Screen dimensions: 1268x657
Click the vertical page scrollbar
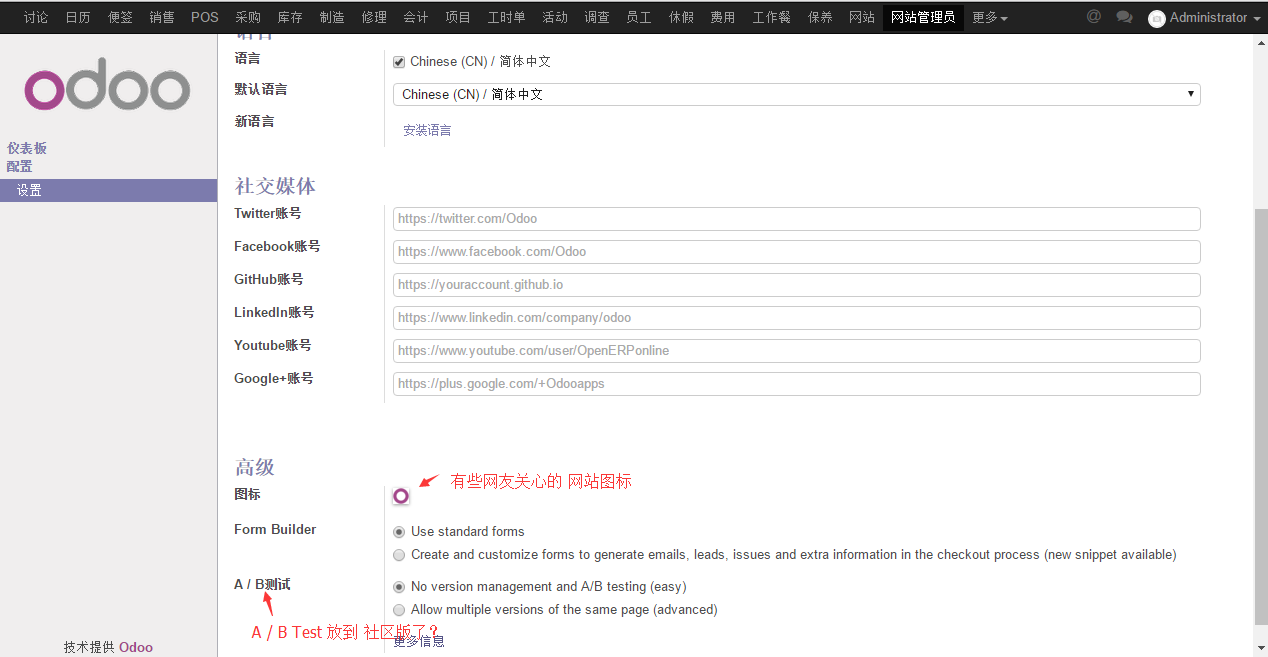1260,400
